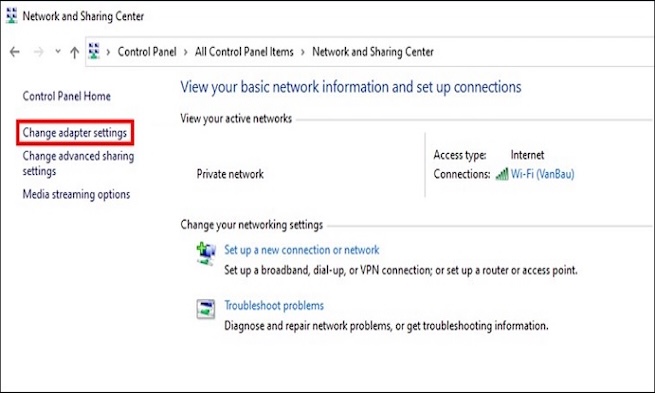Select Control Panel in the breadcrumb path
655x393 pixels.
[147, 52]
